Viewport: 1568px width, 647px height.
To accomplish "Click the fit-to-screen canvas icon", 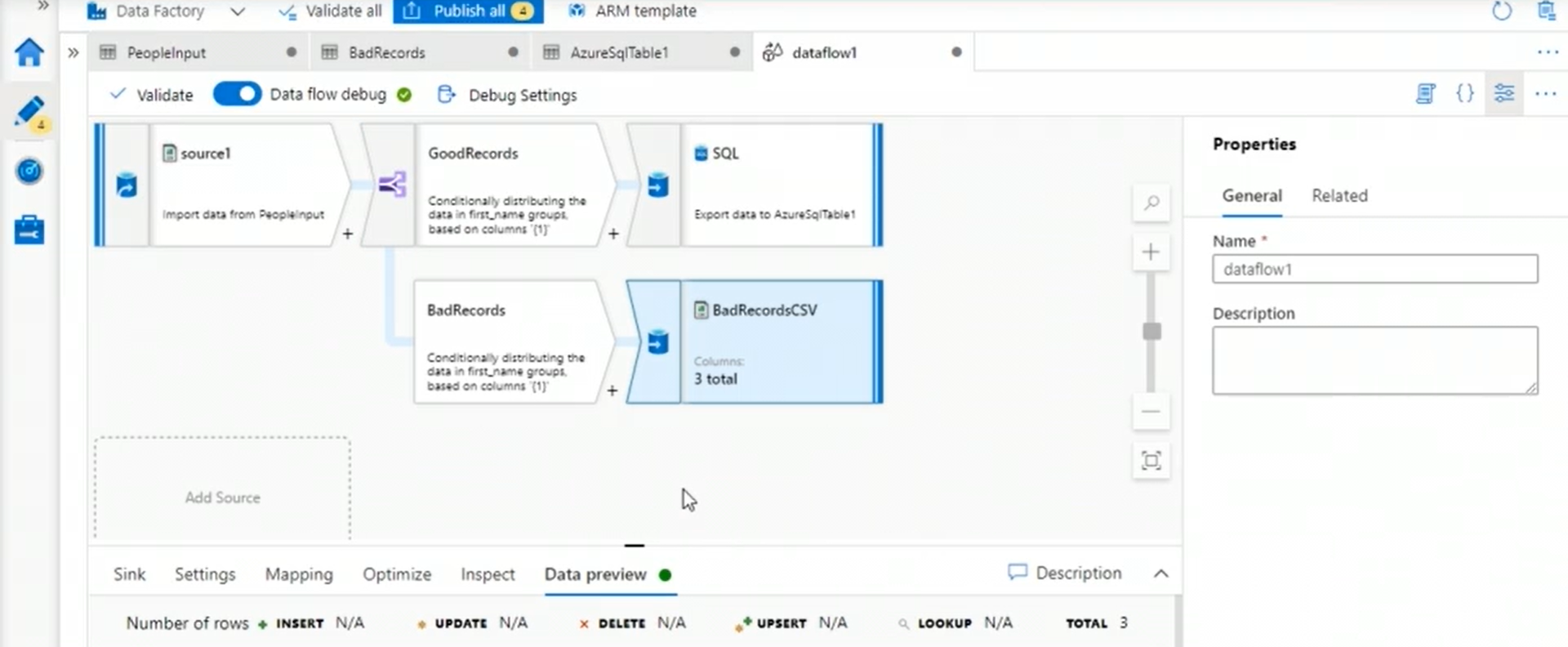I will (x=1151, y=461).
